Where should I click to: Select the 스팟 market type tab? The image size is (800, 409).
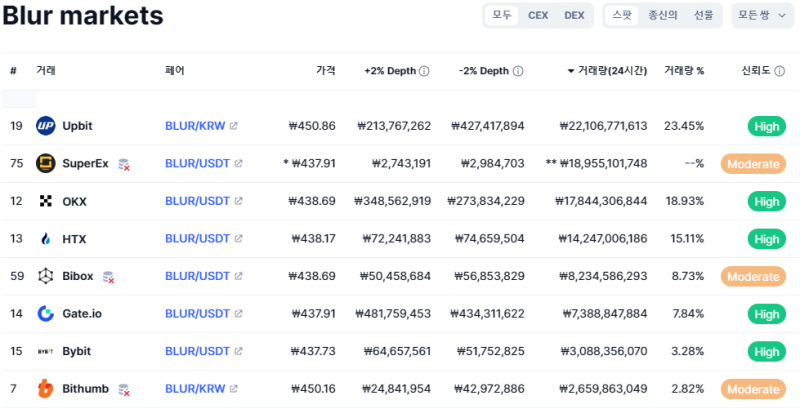tap(622, 15)
